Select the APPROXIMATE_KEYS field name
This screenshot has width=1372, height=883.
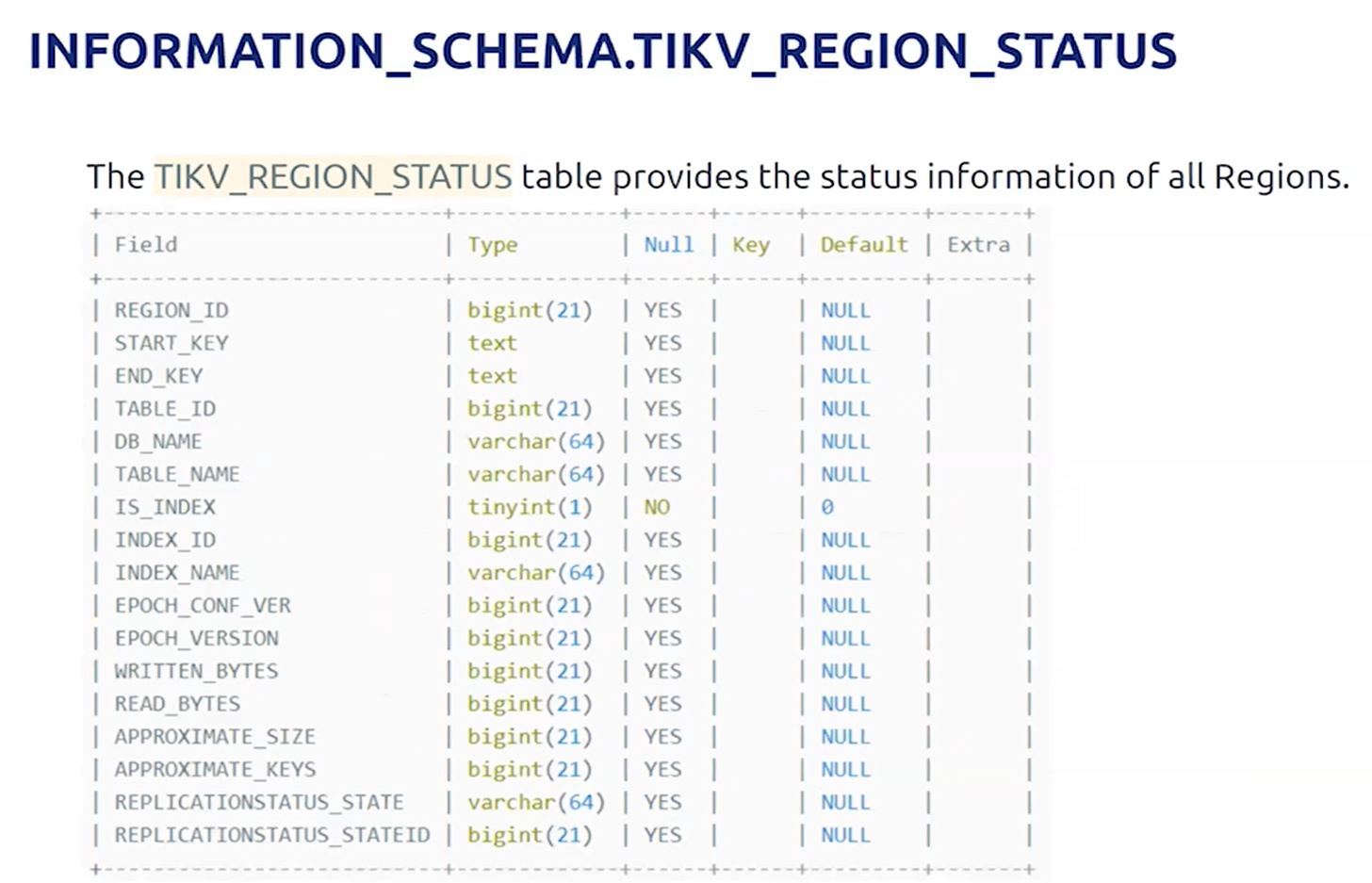[215, 770]
